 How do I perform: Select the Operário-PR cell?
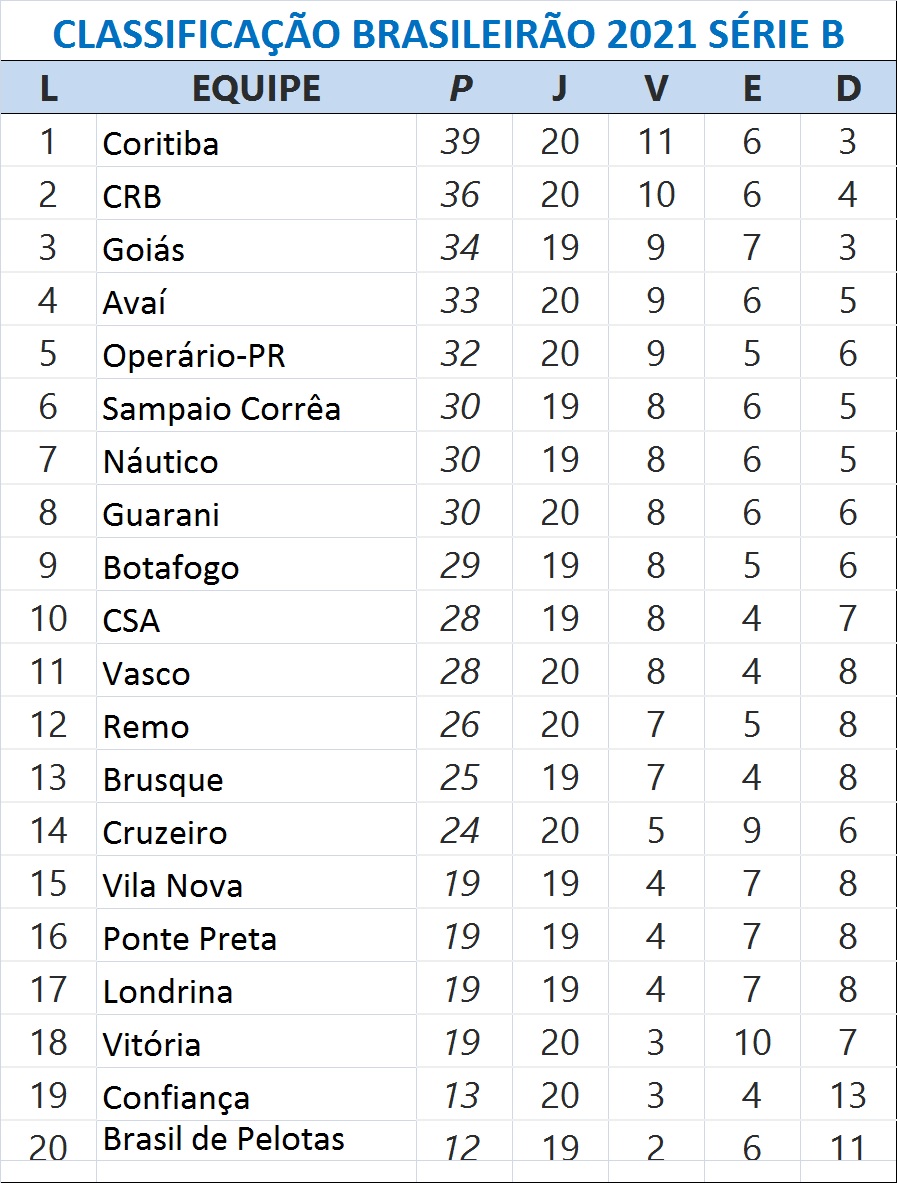[194, 355]
